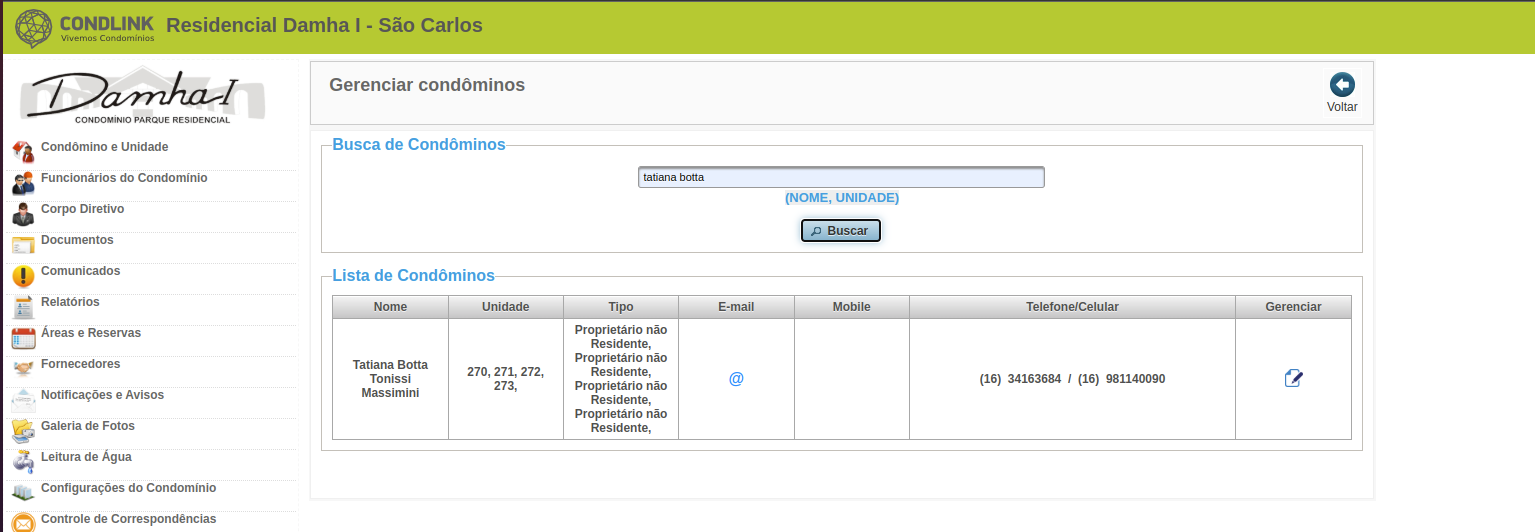Image resolution: width=1535 pixels, height=532 pixels.
Task: Open Controle de Correspondências
Action: click(x=128, y=519)
